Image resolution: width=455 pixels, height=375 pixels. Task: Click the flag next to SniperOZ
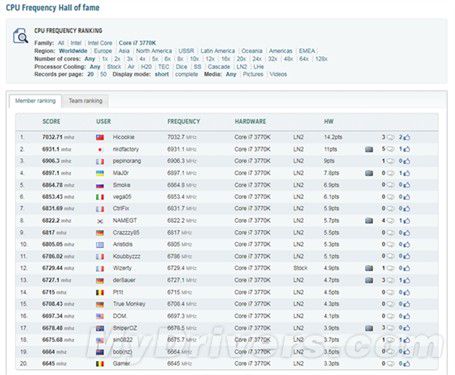pos(100,328)
